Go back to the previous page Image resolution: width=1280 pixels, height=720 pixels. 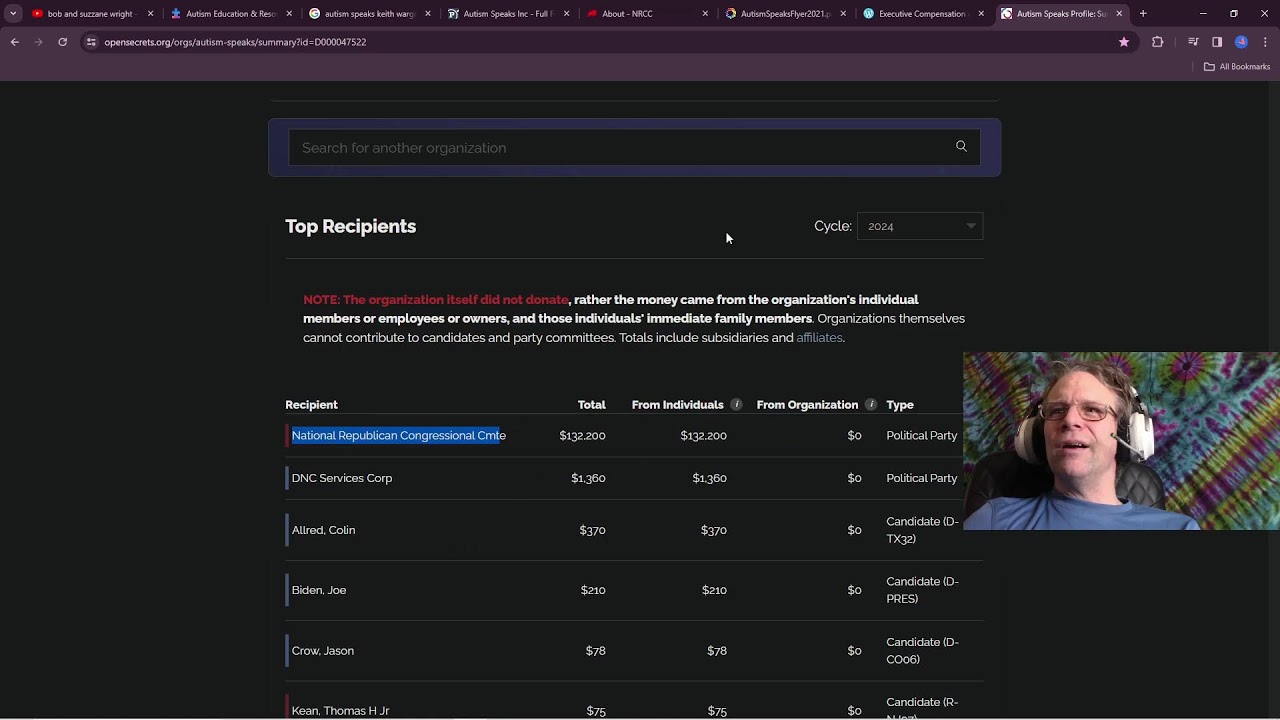15,42
